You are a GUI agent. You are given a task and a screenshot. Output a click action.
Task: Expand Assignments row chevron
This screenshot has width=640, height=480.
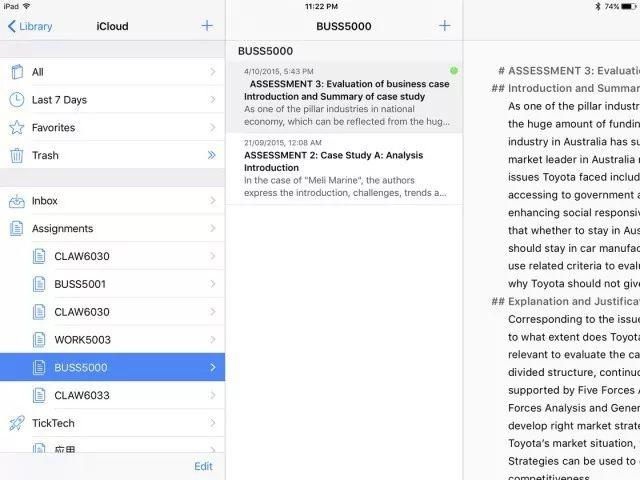pos(213,229)
